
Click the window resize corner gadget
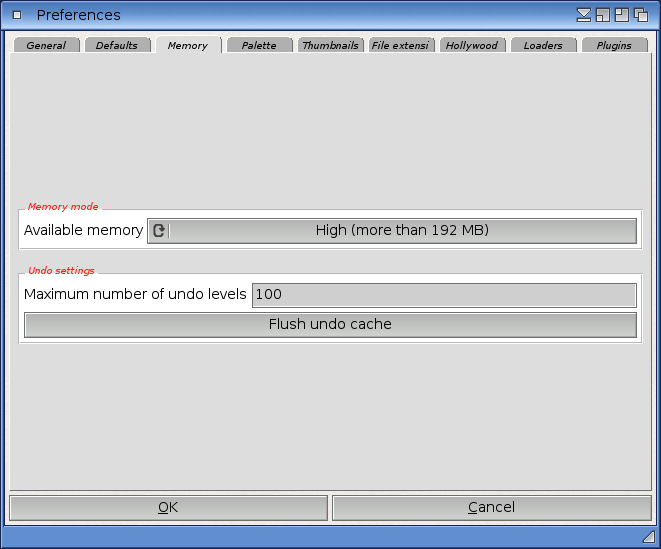click(648, 537)
